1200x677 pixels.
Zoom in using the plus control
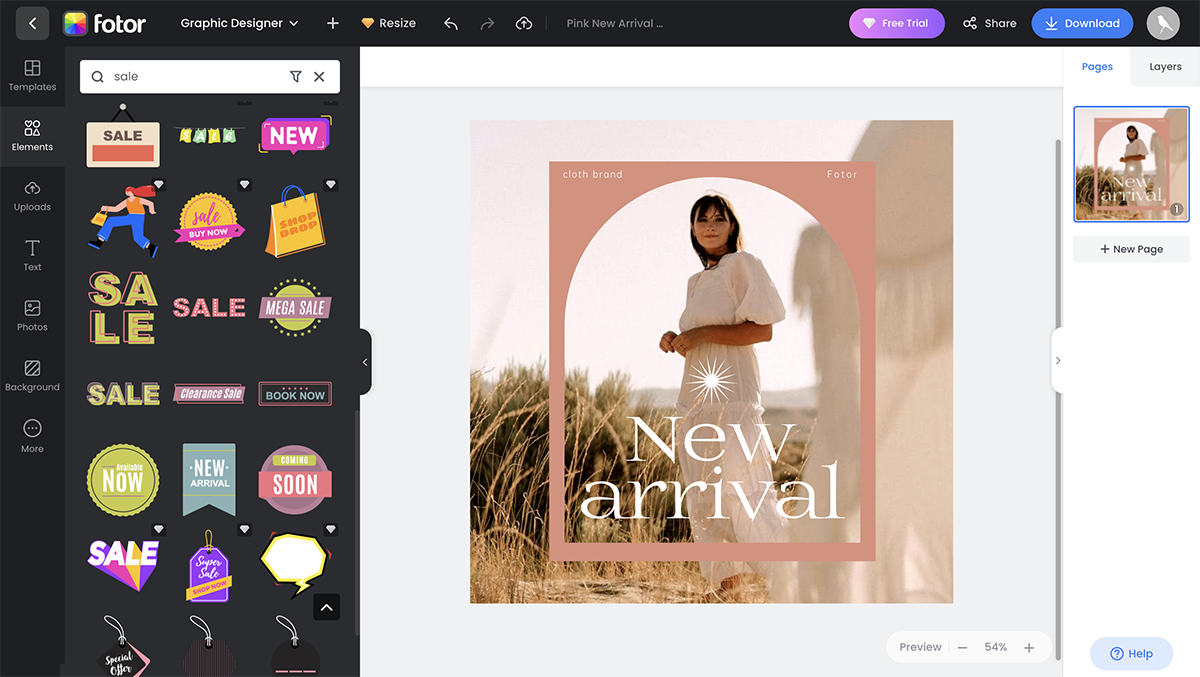point(1029,647)
